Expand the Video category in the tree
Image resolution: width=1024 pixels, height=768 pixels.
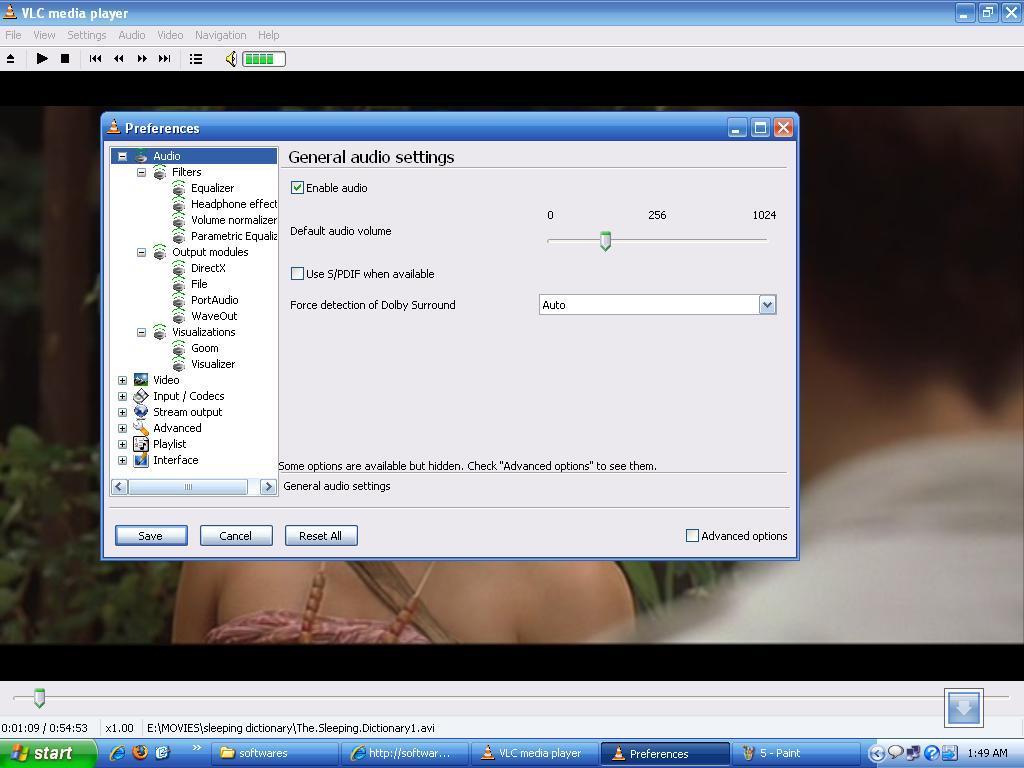tap(122, 380)
